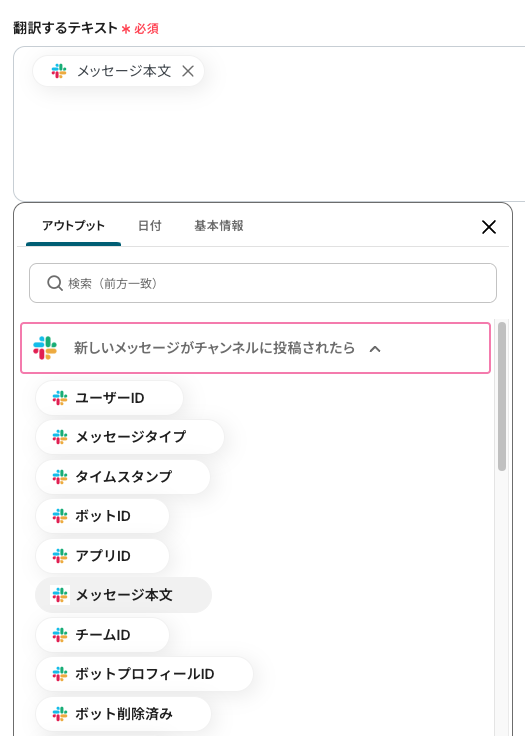Insert the メッセージタイプ output
The width and height of the screenshot is (525, 736).
130,437
